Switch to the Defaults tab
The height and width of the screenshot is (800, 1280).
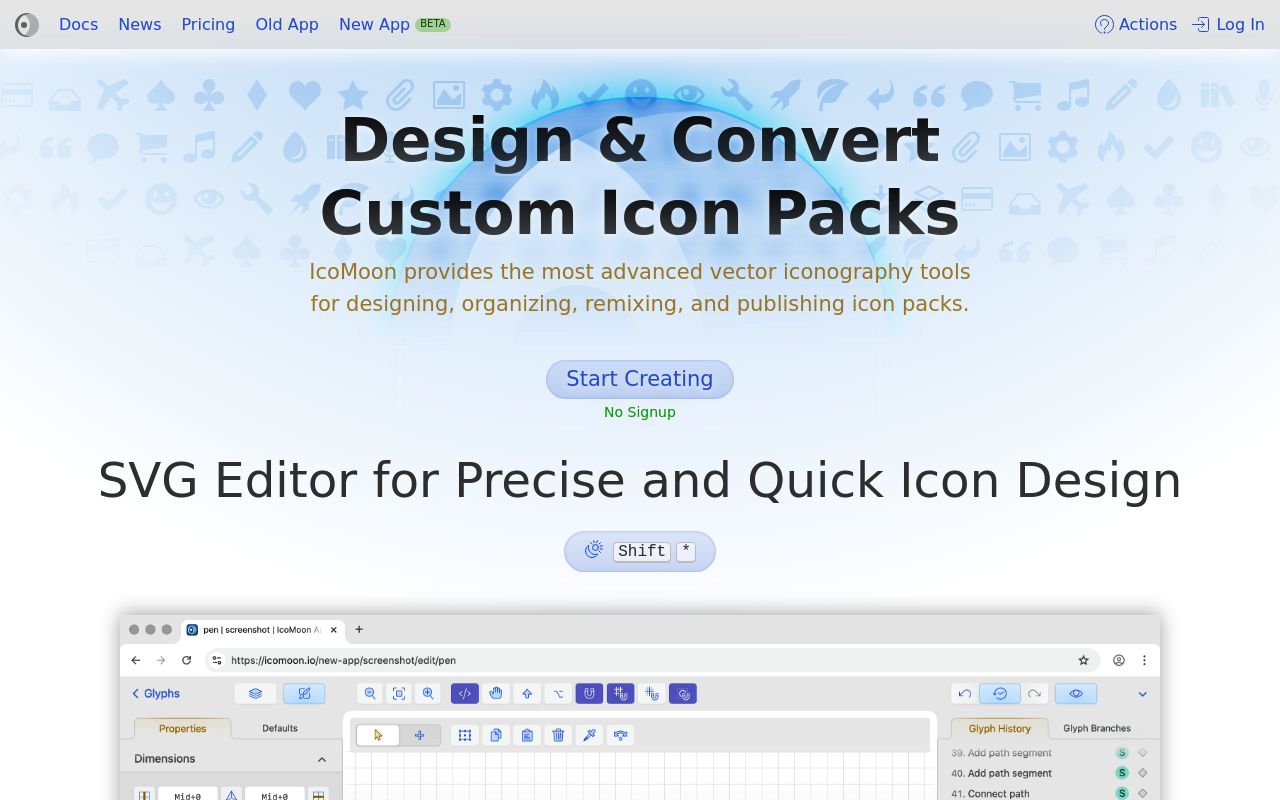point(279,728)
